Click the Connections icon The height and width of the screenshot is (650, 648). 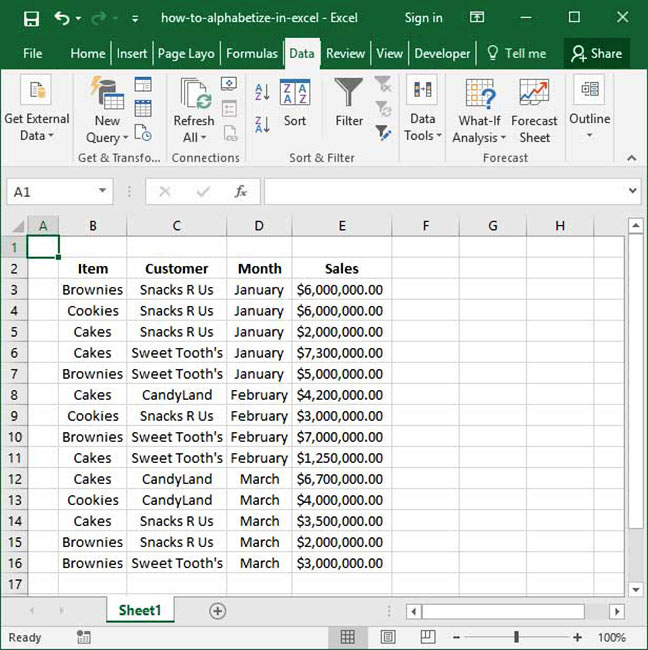(229, 84)
